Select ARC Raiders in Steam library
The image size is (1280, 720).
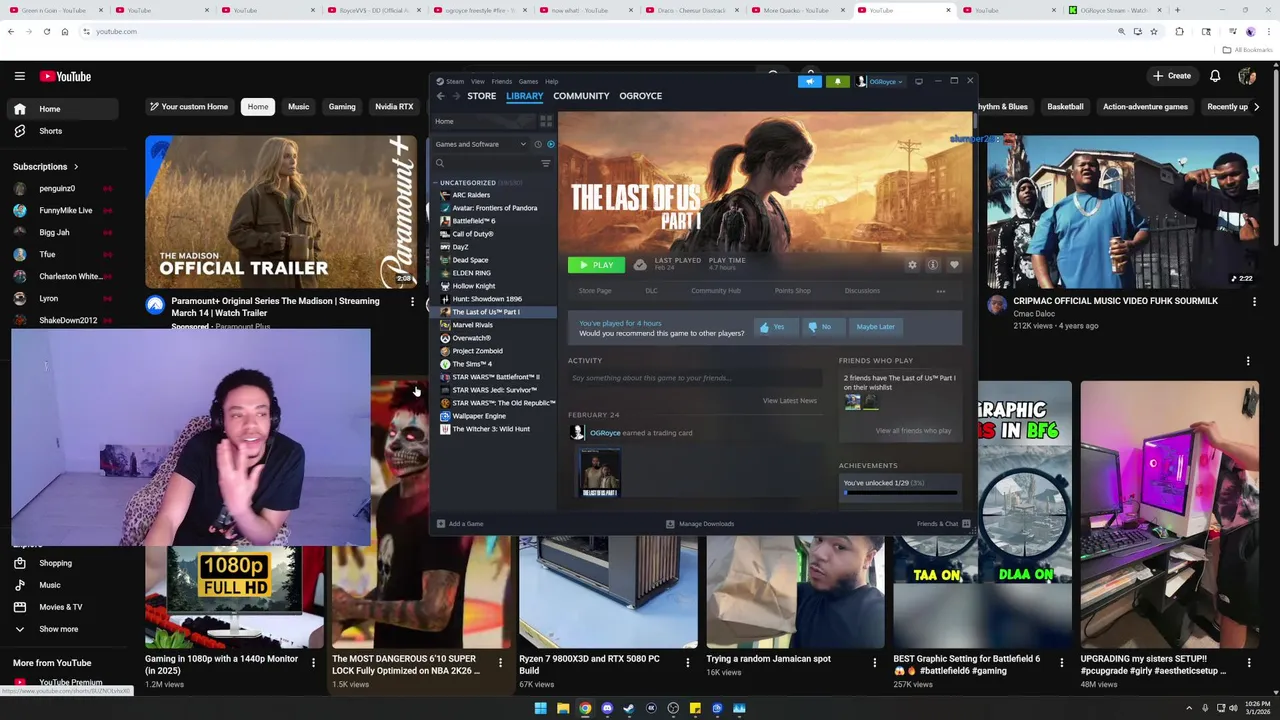[471, 195]
